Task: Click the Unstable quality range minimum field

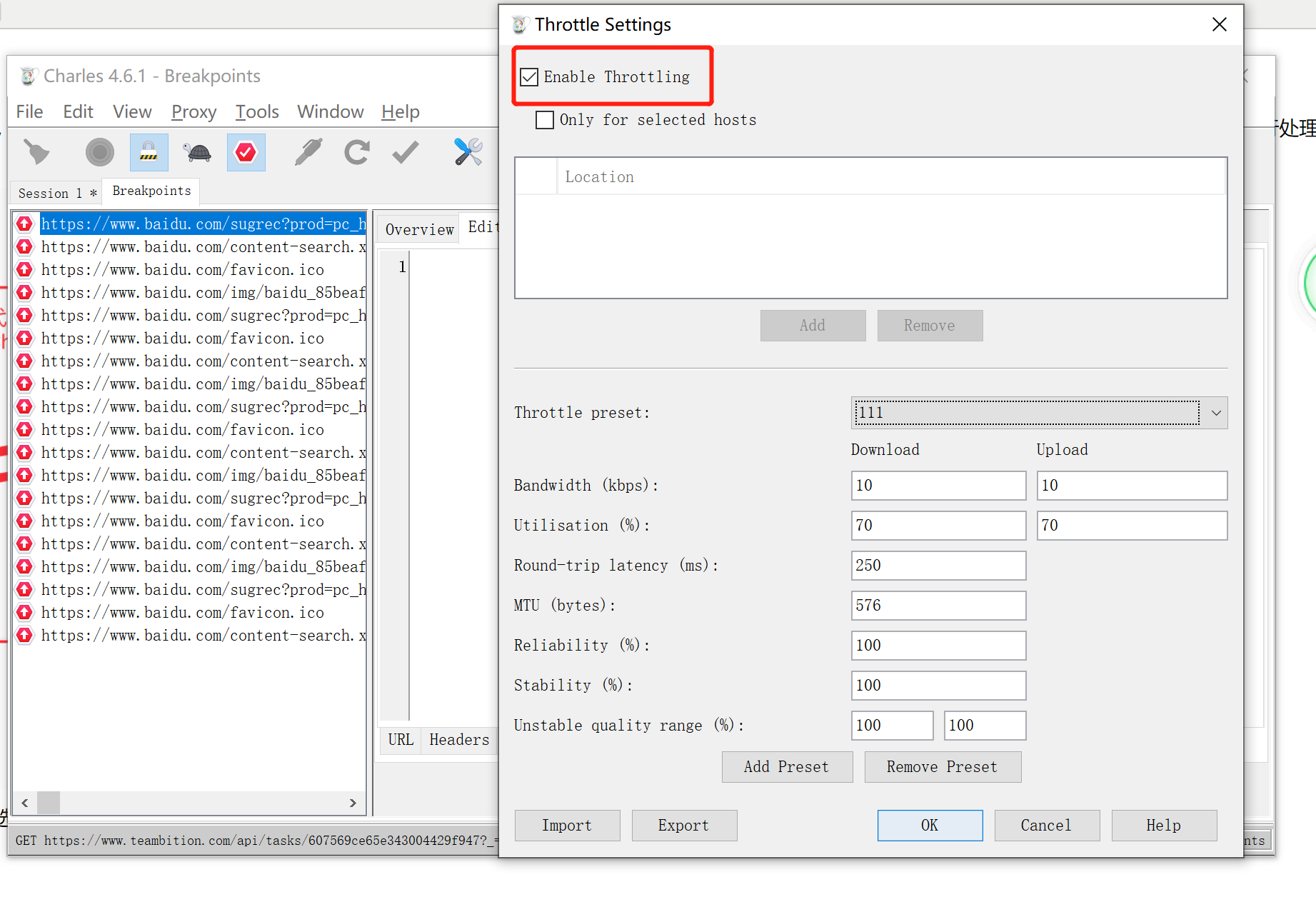Action: [892, 726]
